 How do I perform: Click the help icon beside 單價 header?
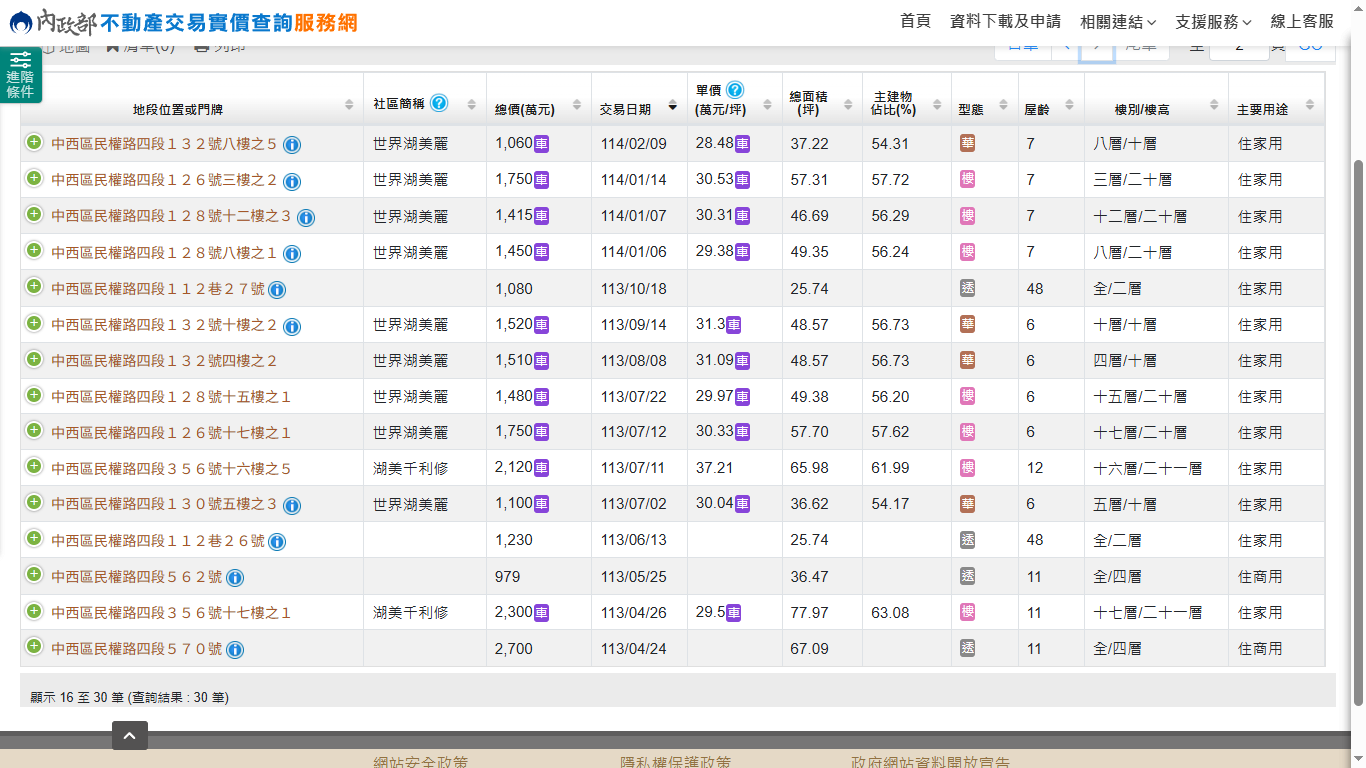[x=735, y=90]
